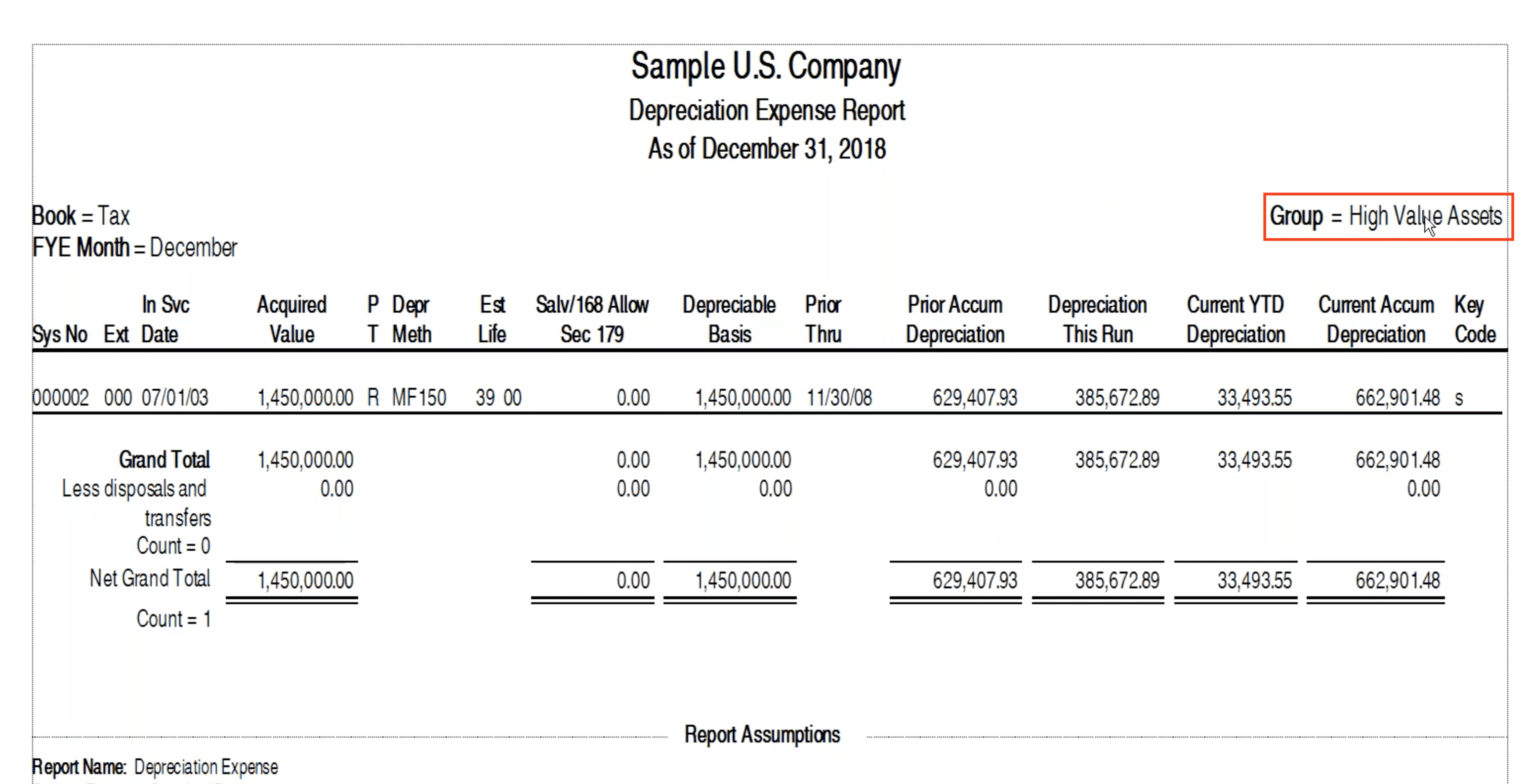Click the Key Code column header

coord(1475,319)
